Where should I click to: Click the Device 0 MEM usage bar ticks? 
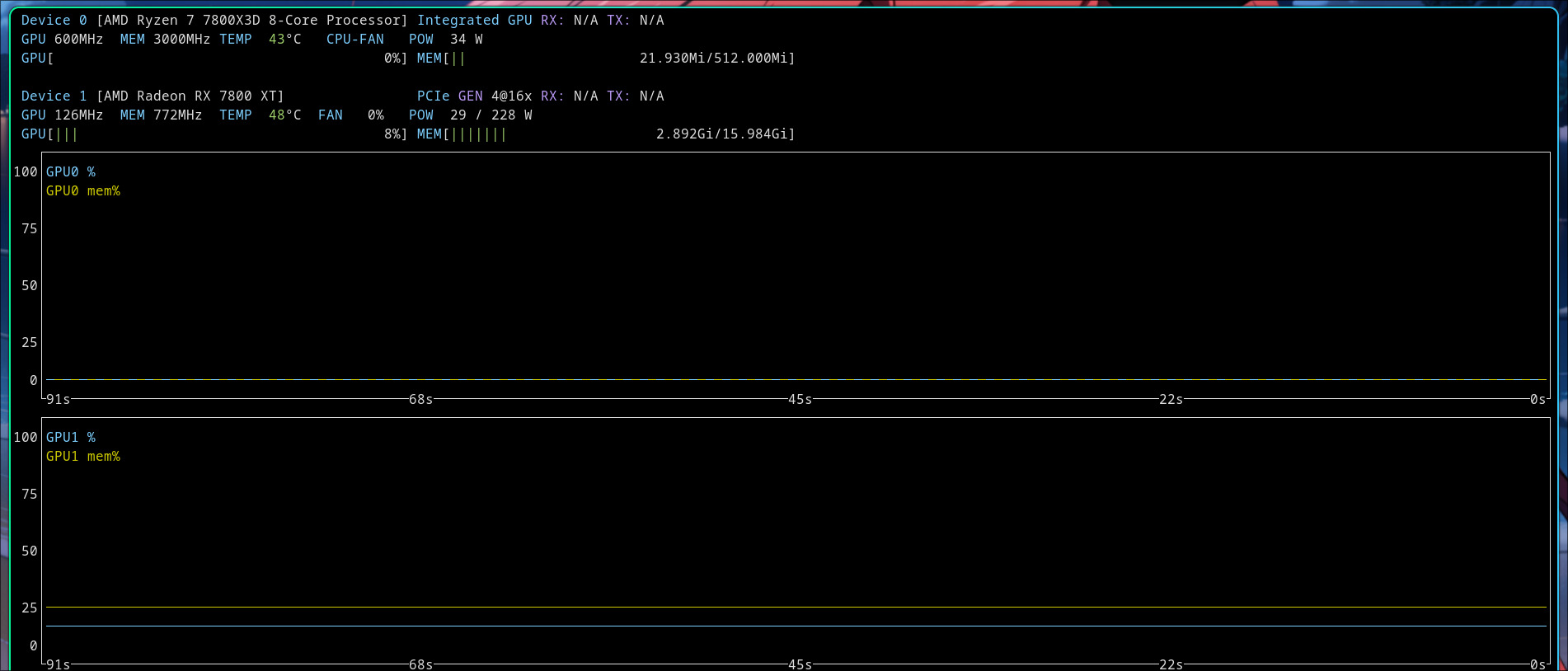[458, 58]
